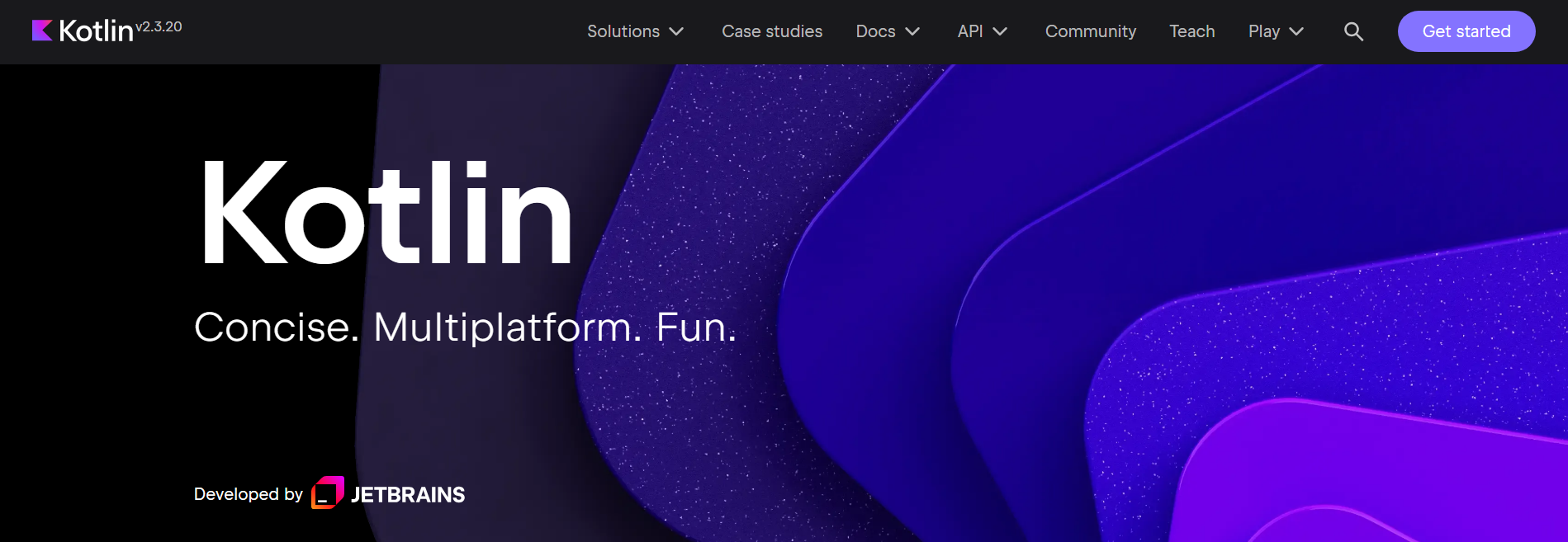The width and height of the screenshot is (1568, 542).
Task: Click the JETBRAINS wordmark text
Action: [x=408, y=495]
